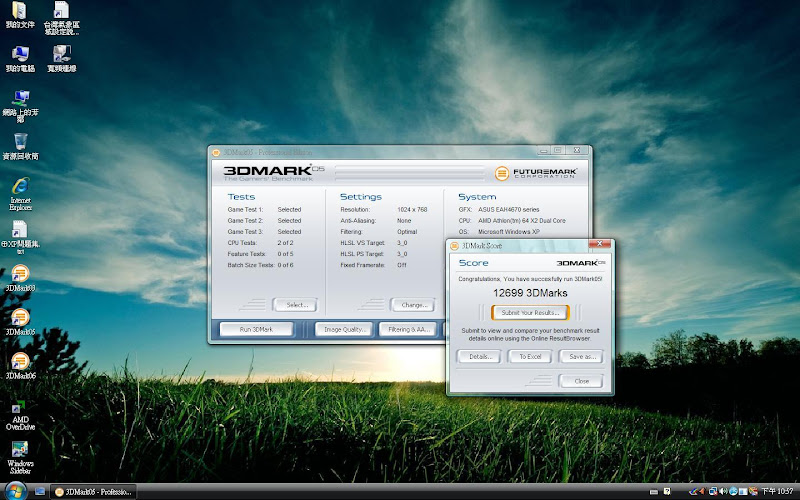Click the Game Test 2: Selected row

click(264, 221)
